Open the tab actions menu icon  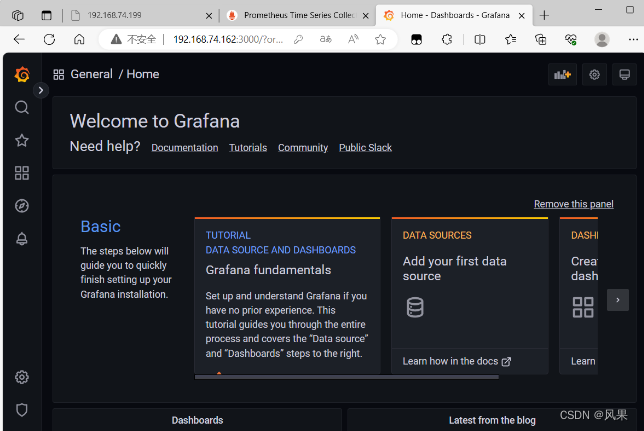pyautogui.click(x=46, y=16)
